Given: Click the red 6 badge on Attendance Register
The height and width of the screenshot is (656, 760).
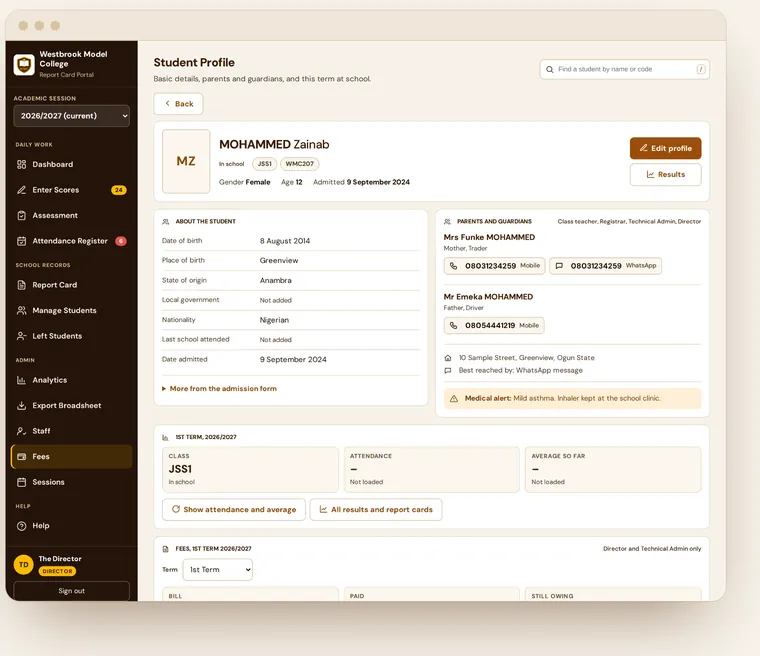Looking at the screenshot, I should click(121, 241).
